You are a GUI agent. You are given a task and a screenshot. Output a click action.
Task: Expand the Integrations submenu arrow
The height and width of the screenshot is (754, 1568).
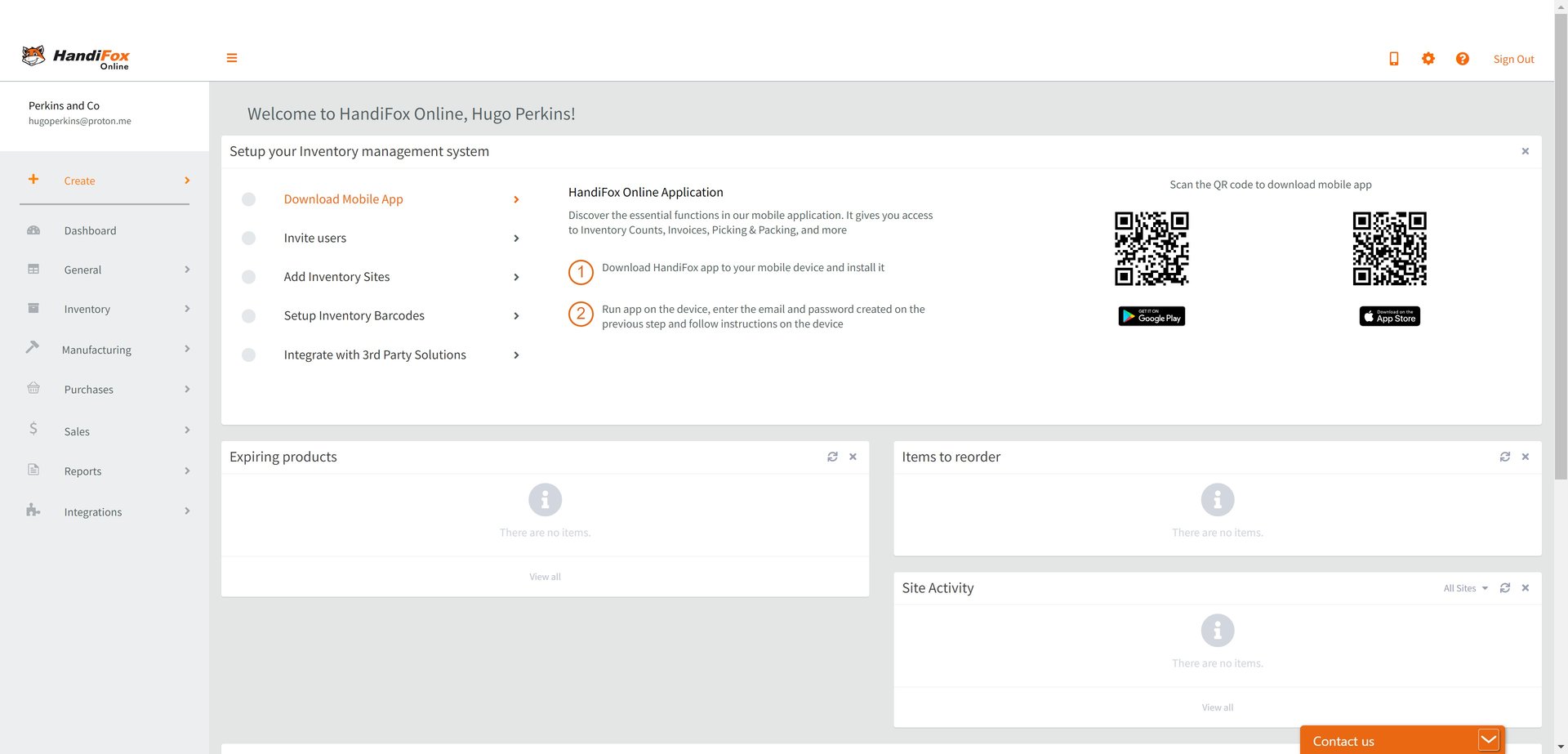[187, 511]
